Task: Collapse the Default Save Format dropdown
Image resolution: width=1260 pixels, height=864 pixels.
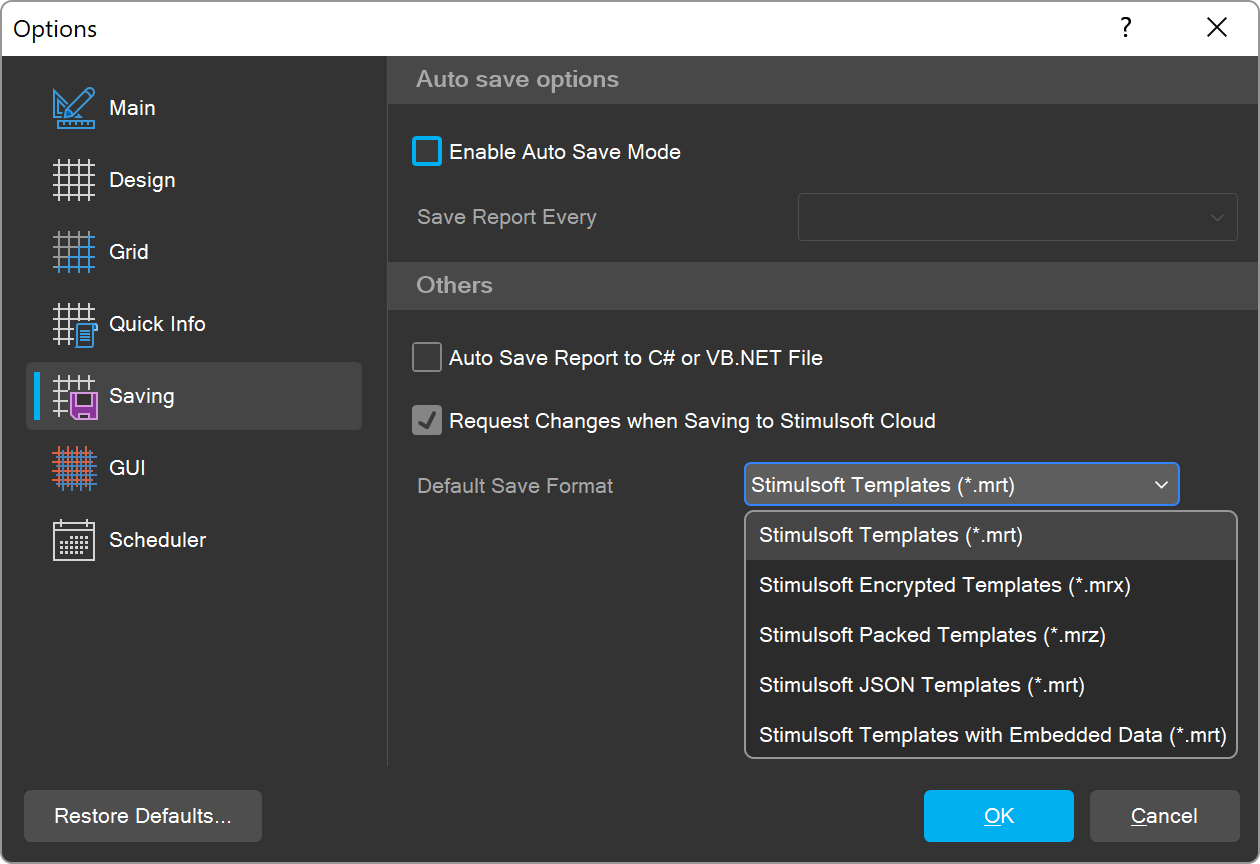Action: pyautogui.click(x=1161, y=485)
